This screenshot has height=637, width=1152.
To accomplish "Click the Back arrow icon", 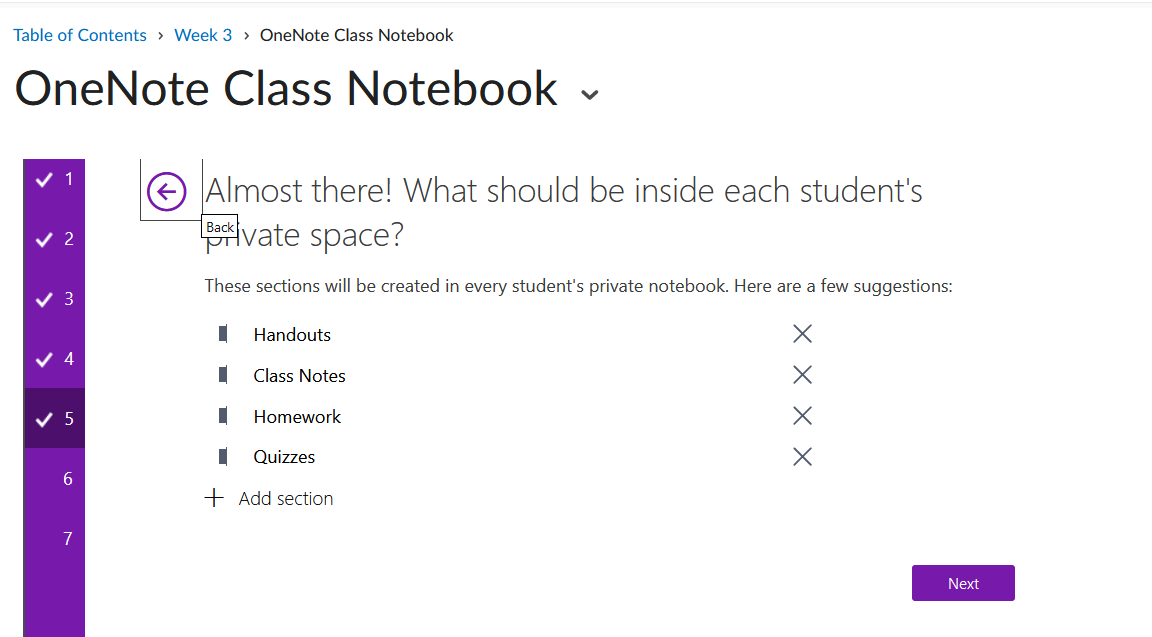I will 166,191.
